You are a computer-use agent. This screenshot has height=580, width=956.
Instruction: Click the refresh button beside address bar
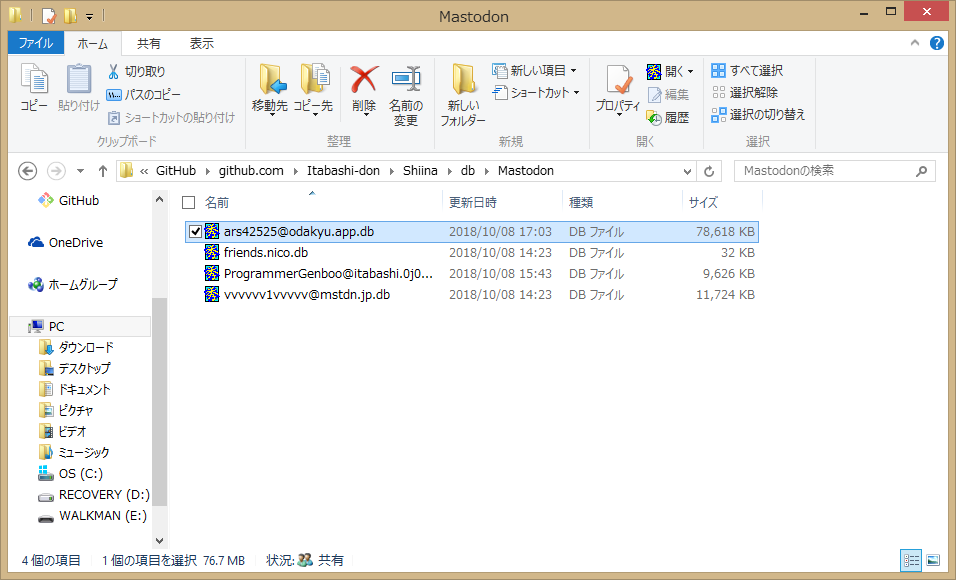[x=710, y=171]
